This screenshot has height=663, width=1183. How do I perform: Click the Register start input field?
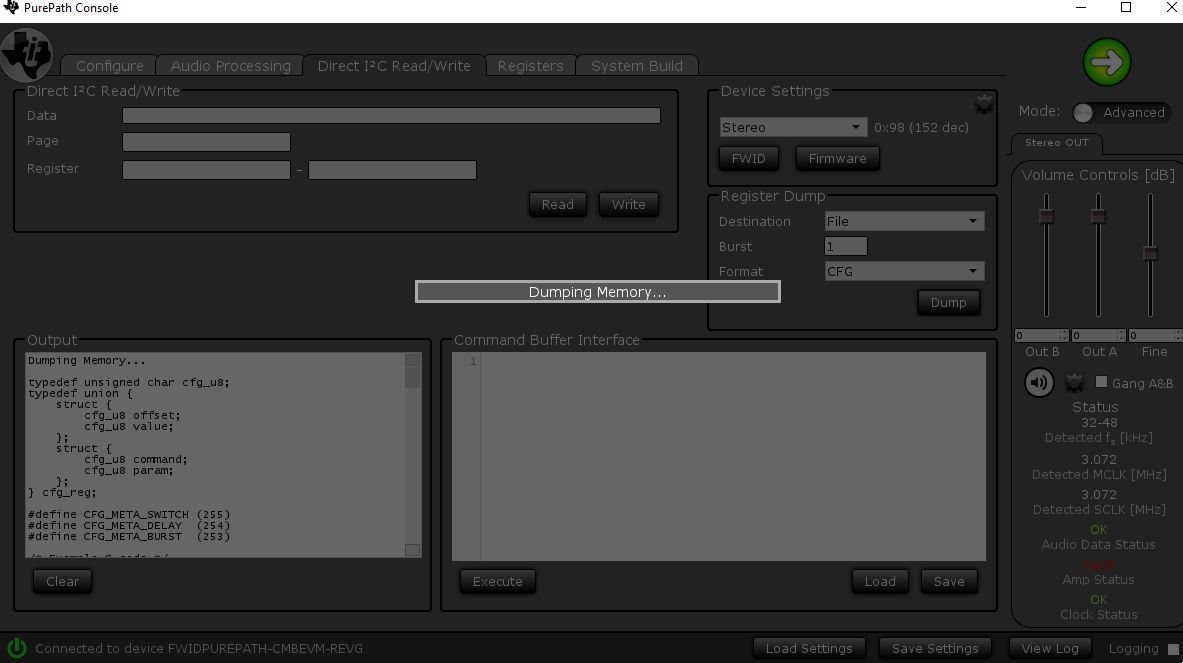(x=207, y=170)
